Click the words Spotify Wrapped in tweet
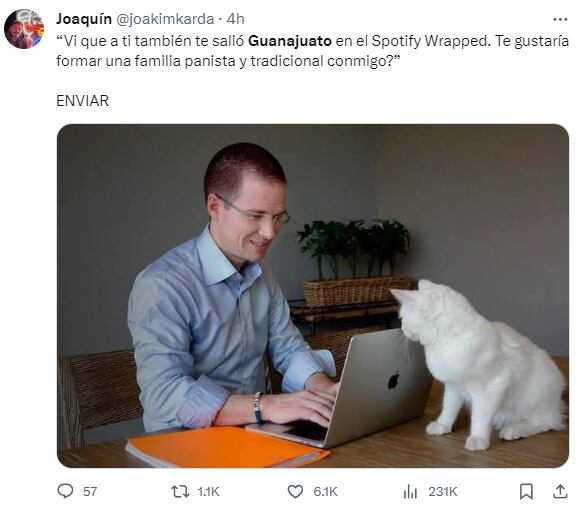Screen dimensions: 585x512 coord(429,41)
